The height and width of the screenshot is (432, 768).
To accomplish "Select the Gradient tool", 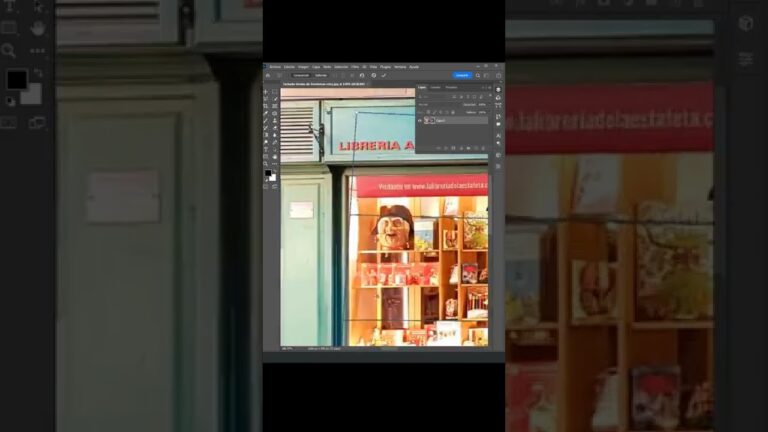I will 265,135.
